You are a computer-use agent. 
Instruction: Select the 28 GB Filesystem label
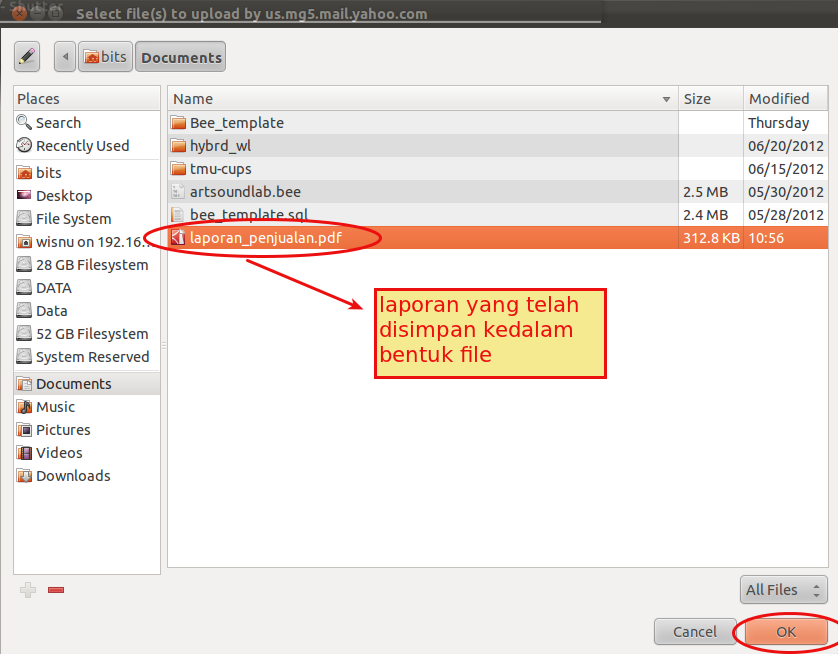tap(92, 264)
